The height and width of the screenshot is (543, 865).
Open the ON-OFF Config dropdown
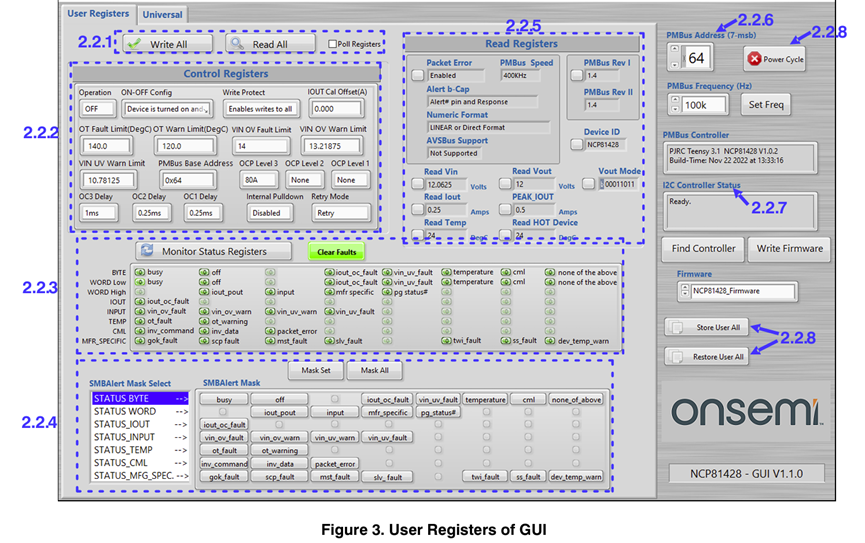[166, 108]
